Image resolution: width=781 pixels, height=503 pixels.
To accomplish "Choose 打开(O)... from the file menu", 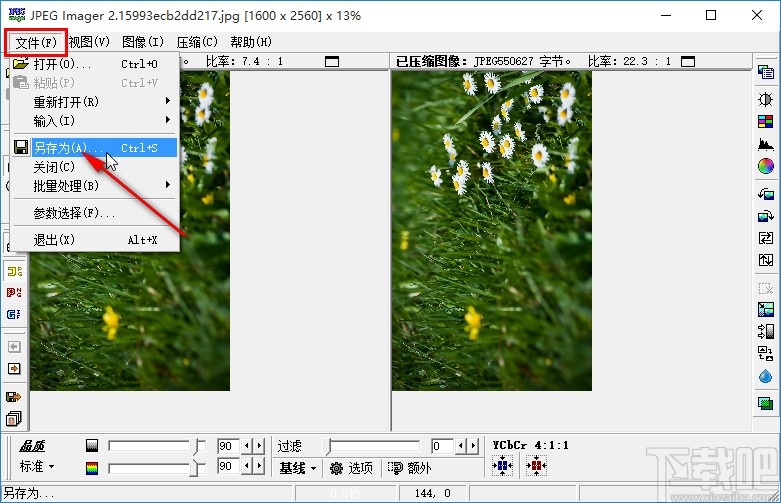I will [94, 64].
